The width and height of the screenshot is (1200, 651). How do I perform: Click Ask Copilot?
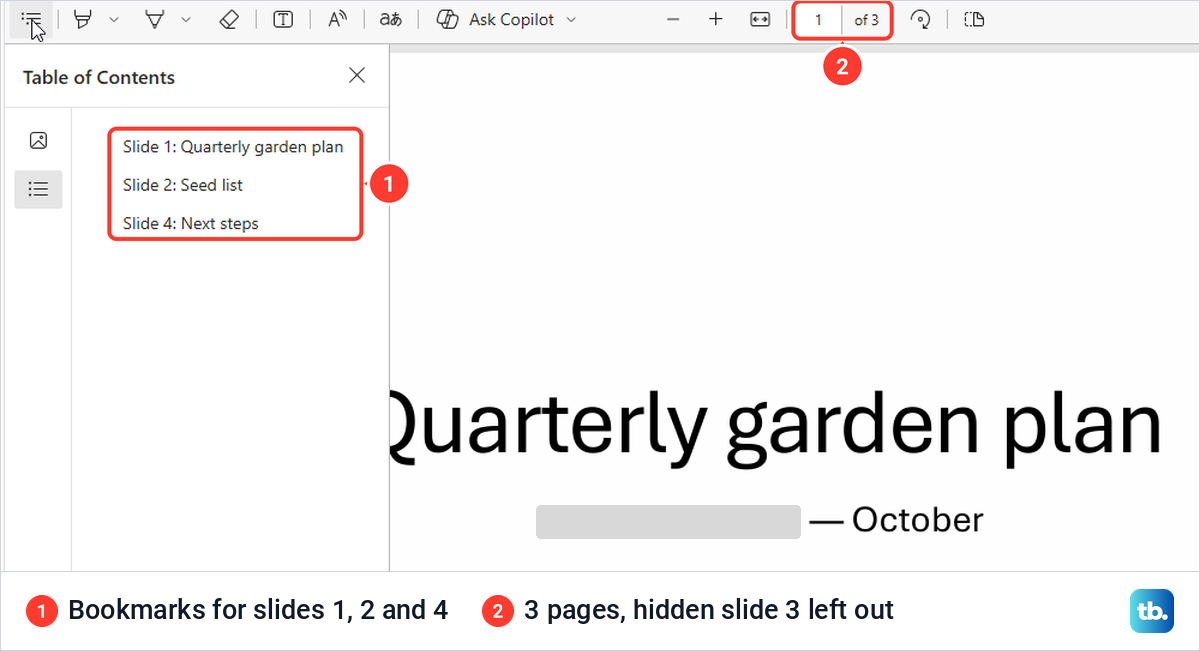point(496,19)
